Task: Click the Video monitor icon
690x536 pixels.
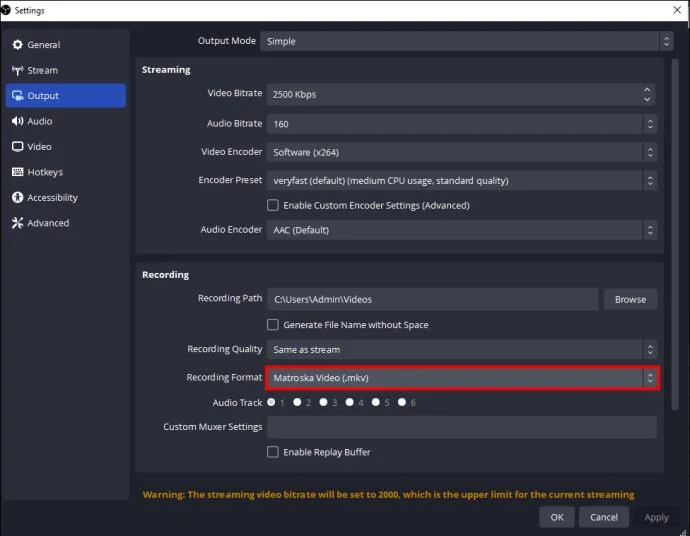Action: coord(18,147)
